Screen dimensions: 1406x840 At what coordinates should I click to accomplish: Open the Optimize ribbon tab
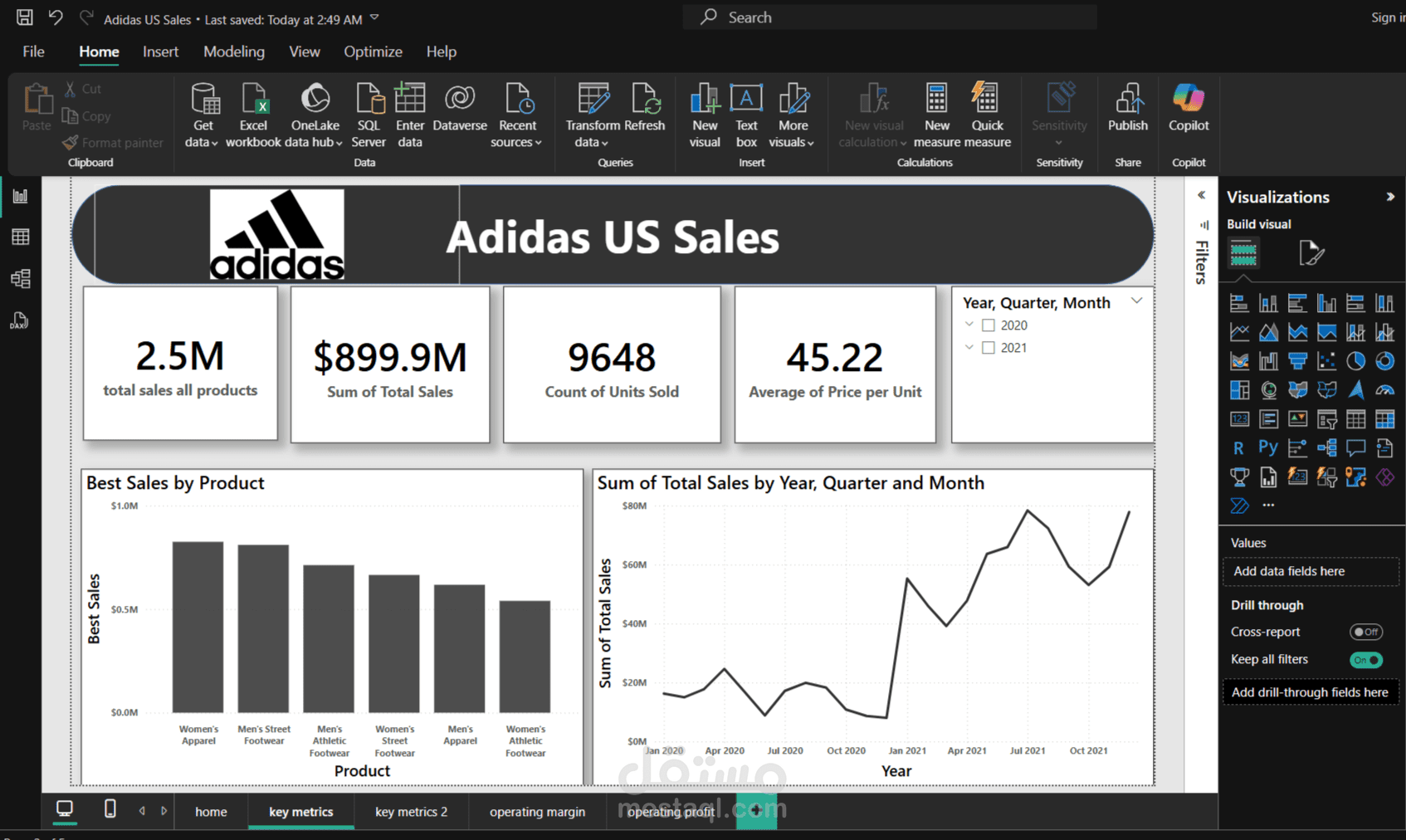(x=373, y=51)
